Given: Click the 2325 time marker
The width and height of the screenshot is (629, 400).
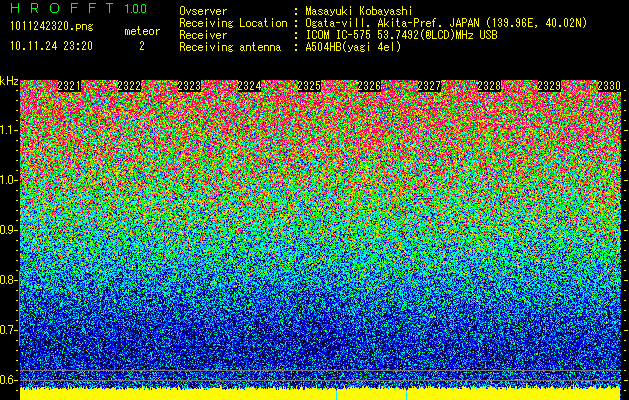Looking at the screenshot, I should [x=309, y=86].
